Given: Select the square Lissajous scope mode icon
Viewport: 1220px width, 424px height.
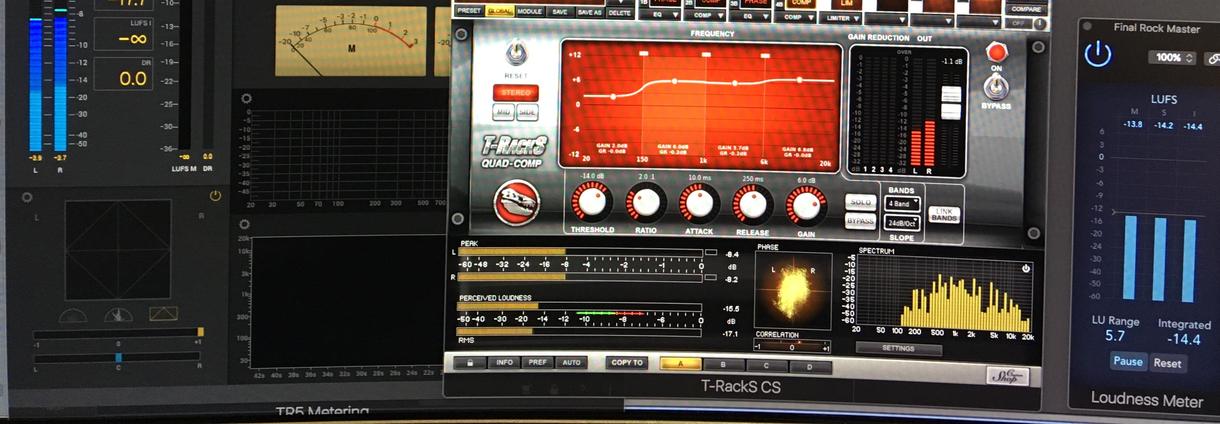Looking at the screenshot, I should point(164,314).
